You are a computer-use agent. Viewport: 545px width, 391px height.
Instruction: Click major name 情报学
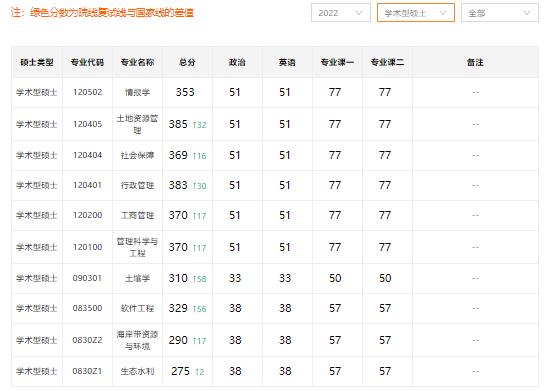point(137,92)
